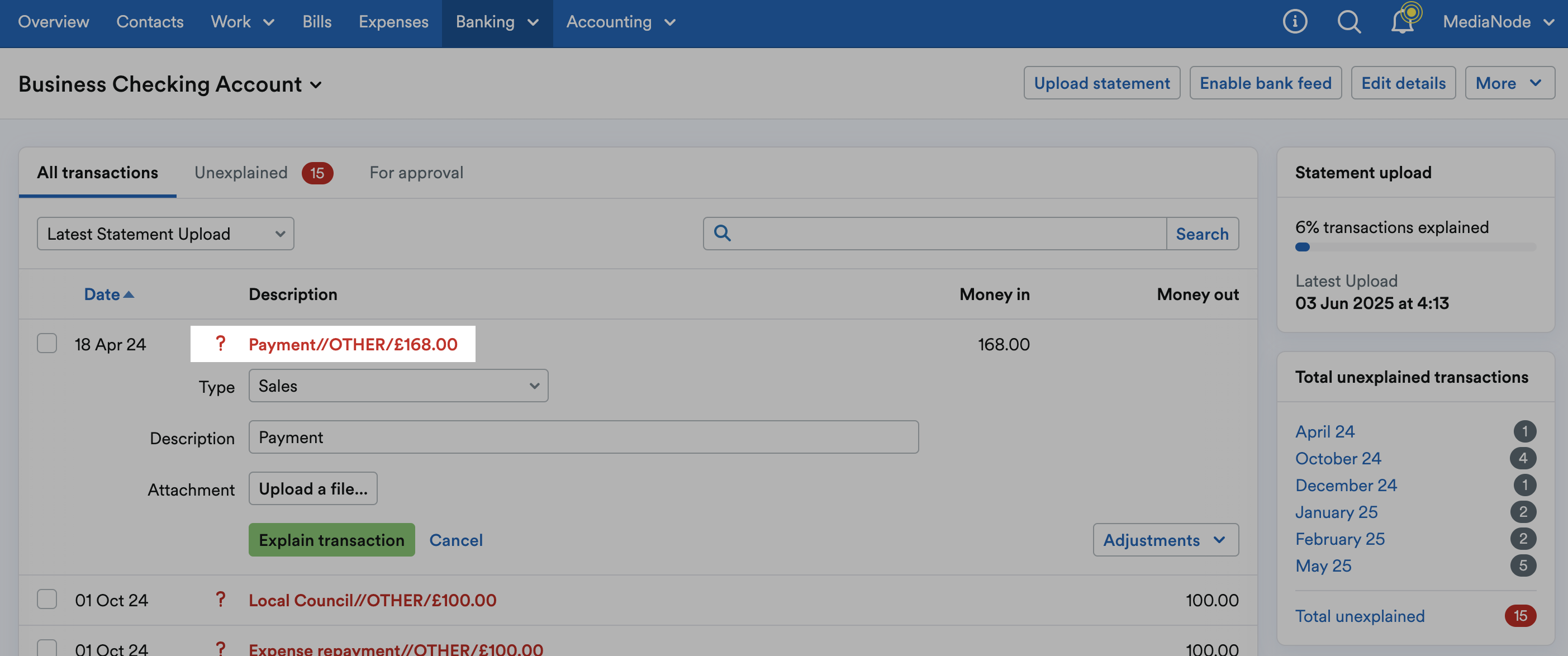Open December 24 unexplained transactions
This screenshot has height=656, width=1568.
tap(1346, 485)
